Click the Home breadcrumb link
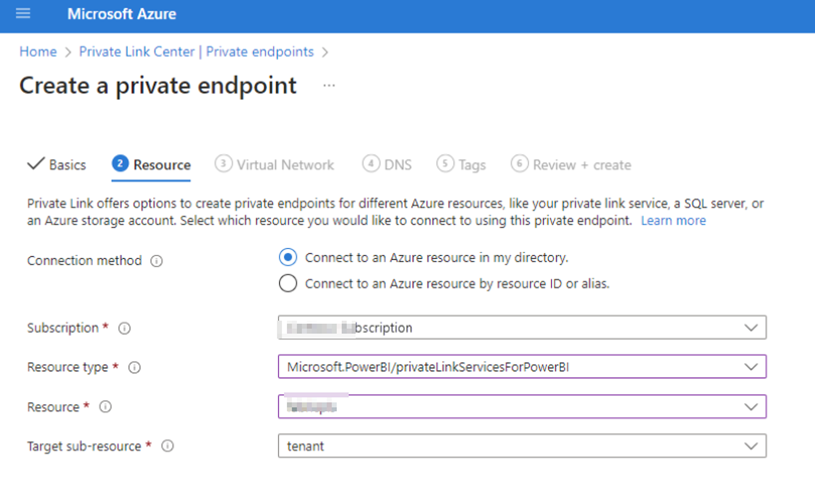The image size is (815, 491). click(x=38, y=52)
